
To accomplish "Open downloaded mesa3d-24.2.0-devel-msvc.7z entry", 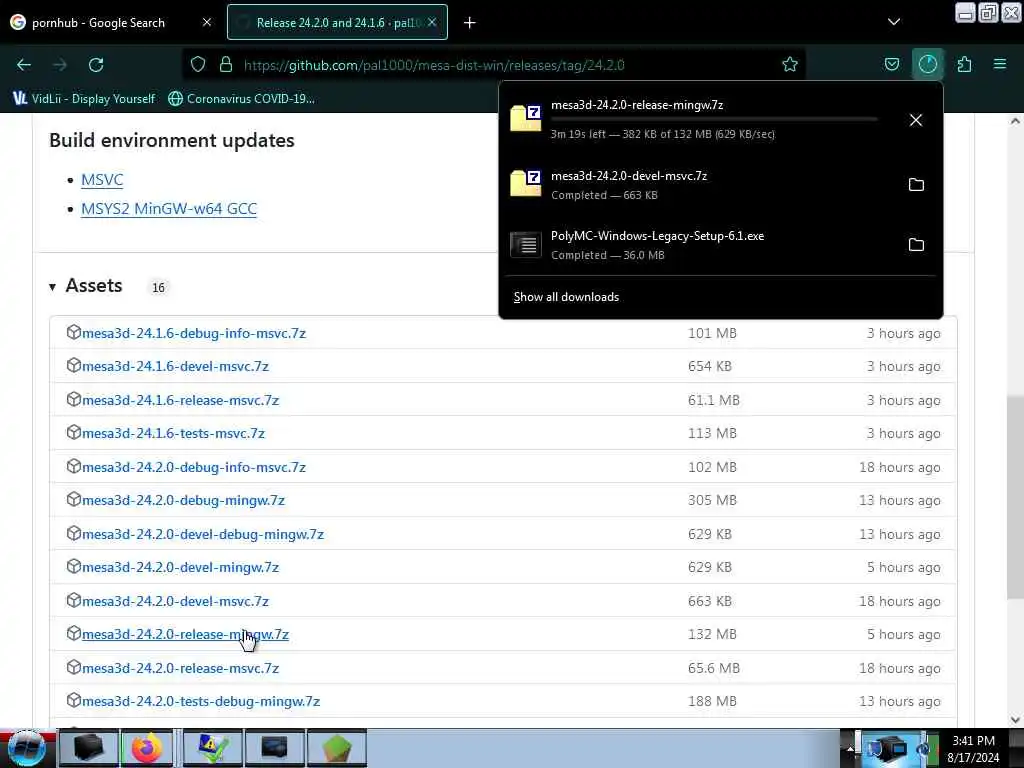I will coord(701,185).
